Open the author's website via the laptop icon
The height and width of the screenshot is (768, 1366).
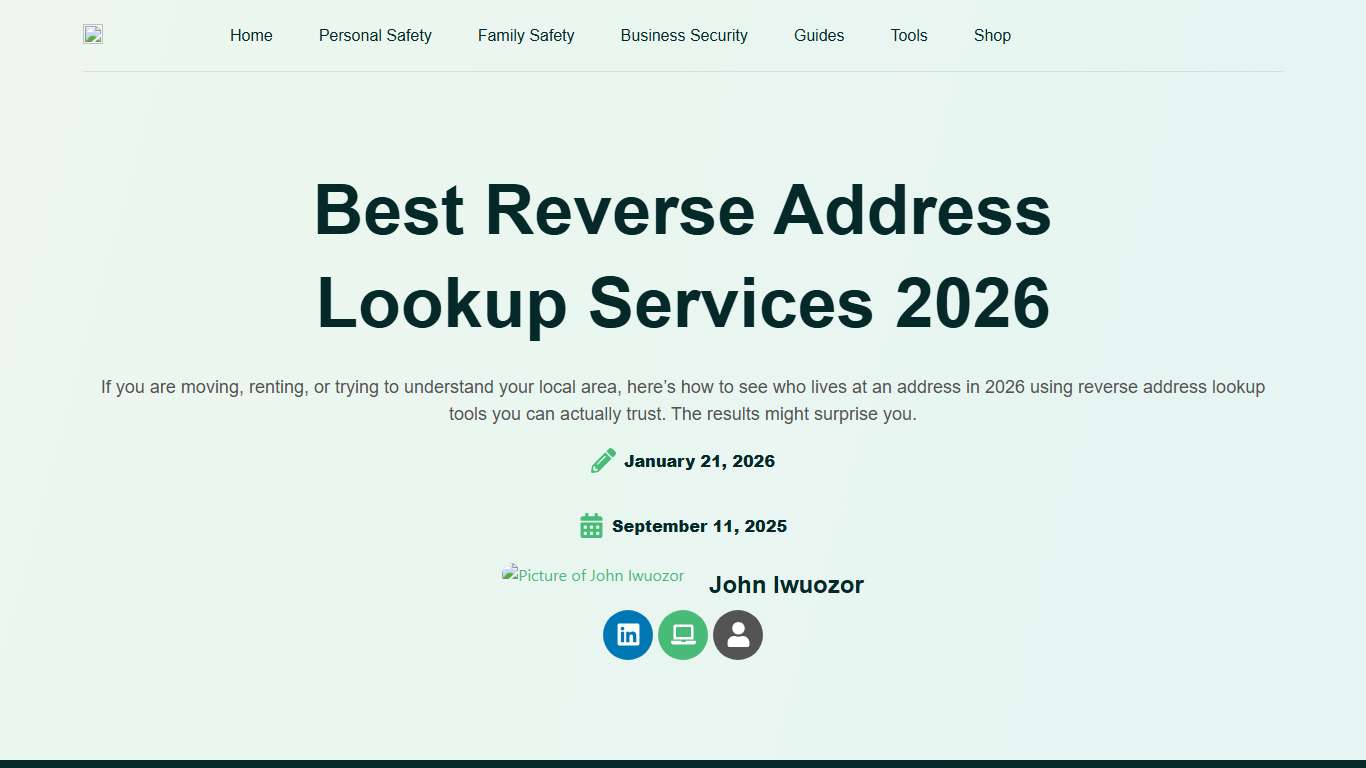click(x=683, y=635)
